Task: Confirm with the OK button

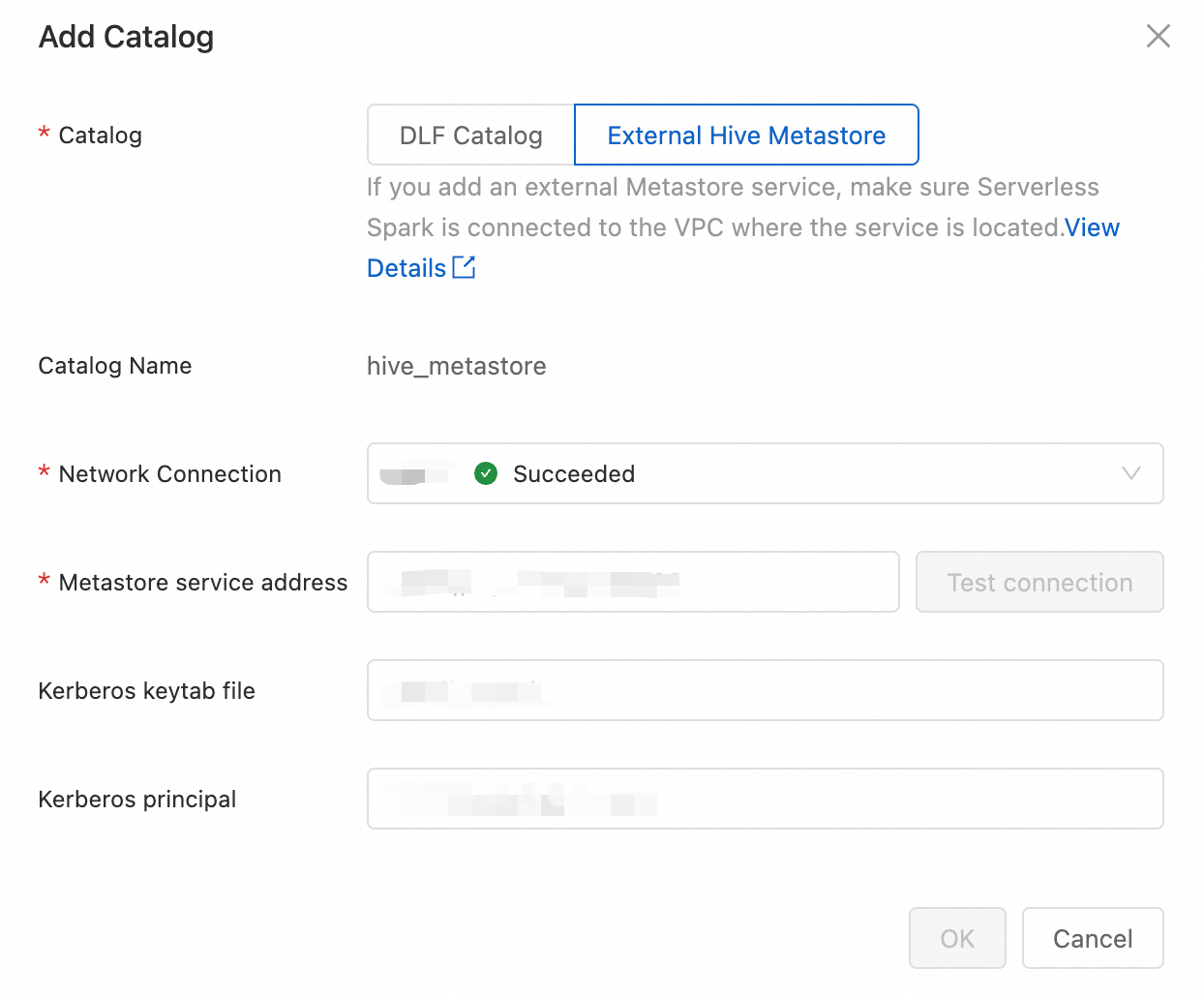Action: coord(957,938)
